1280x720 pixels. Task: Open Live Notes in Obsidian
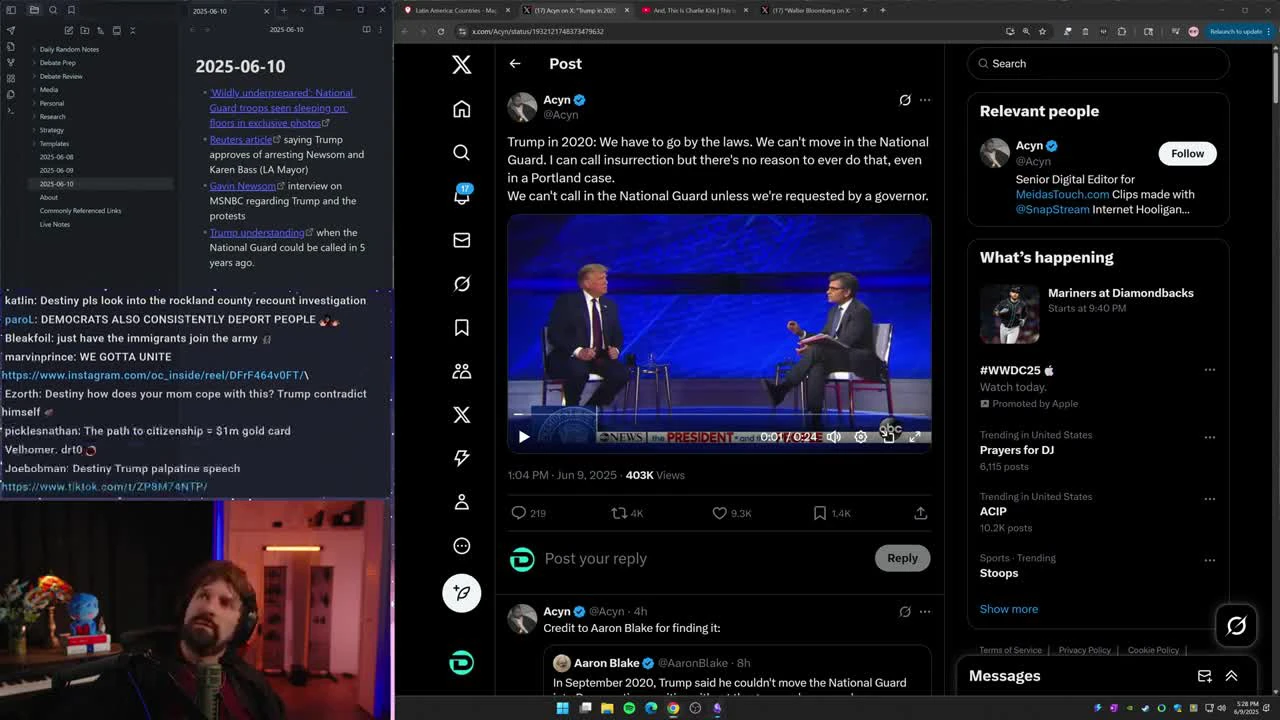click(55, 225)
